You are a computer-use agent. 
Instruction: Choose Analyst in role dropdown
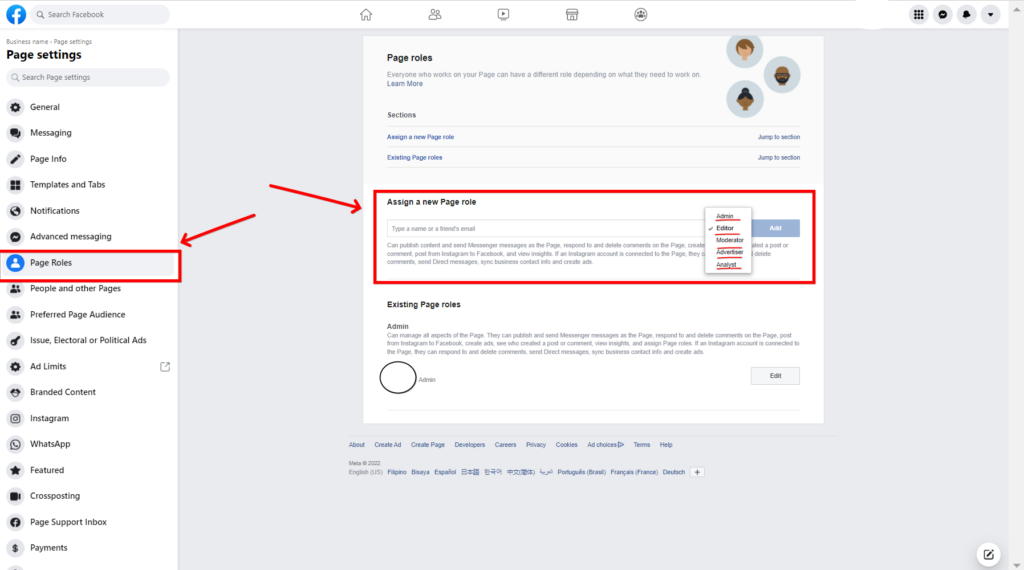point(726,264)
